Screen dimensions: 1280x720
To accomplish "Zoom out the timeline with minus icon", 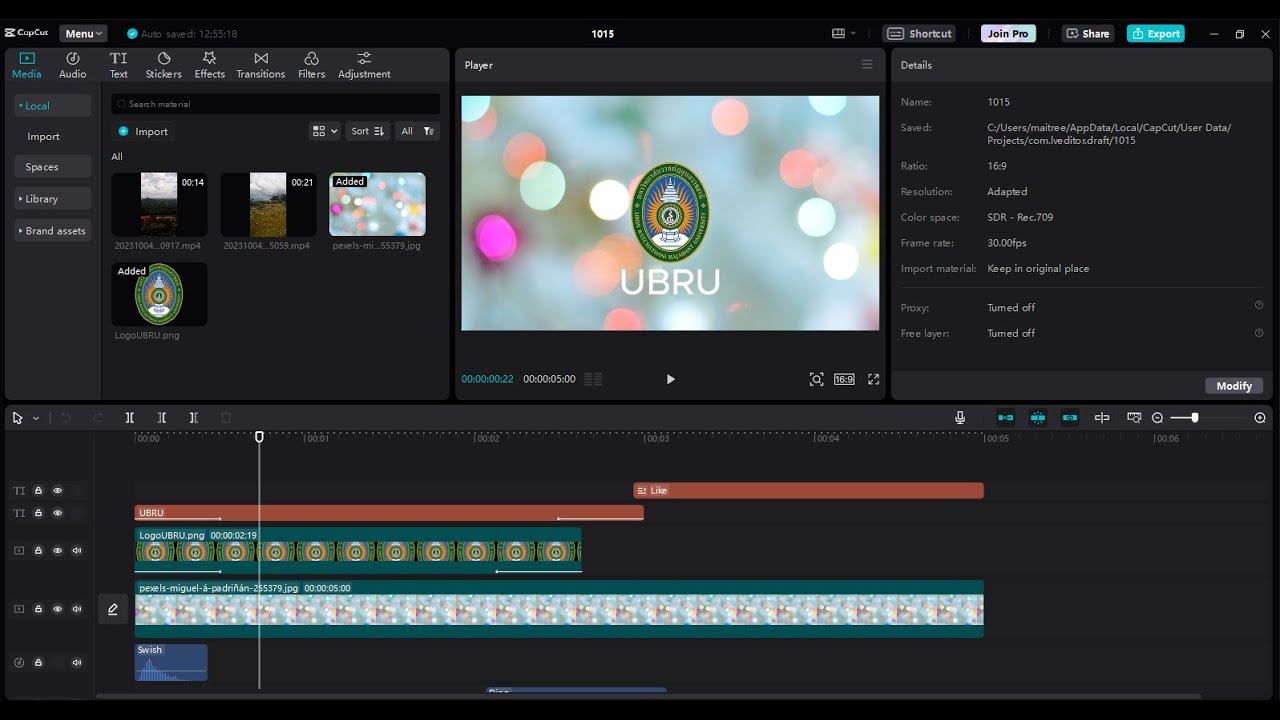I will [x=1157, y=418].
